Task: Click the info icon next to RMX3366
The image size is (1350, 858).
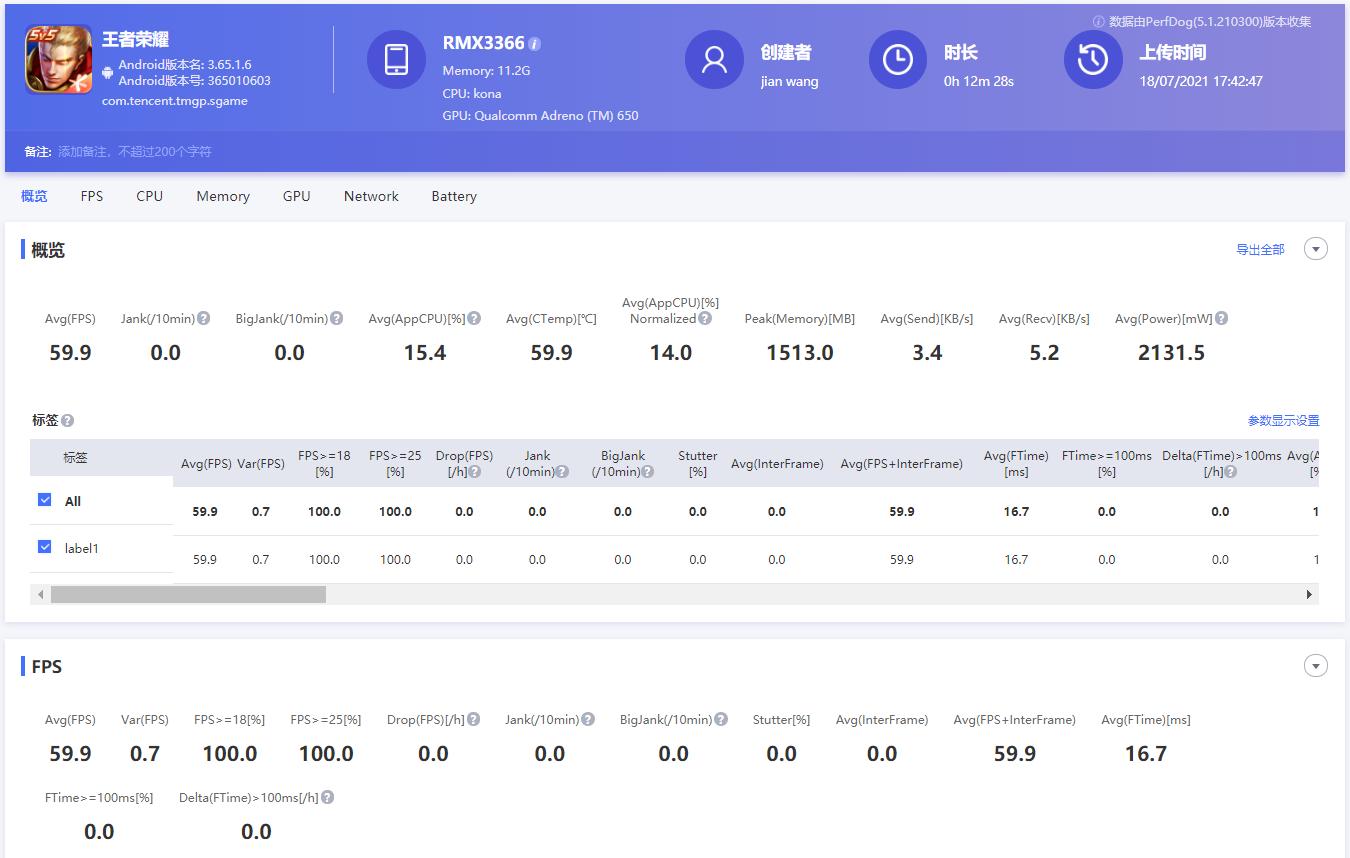Action: tap(535, 44)
